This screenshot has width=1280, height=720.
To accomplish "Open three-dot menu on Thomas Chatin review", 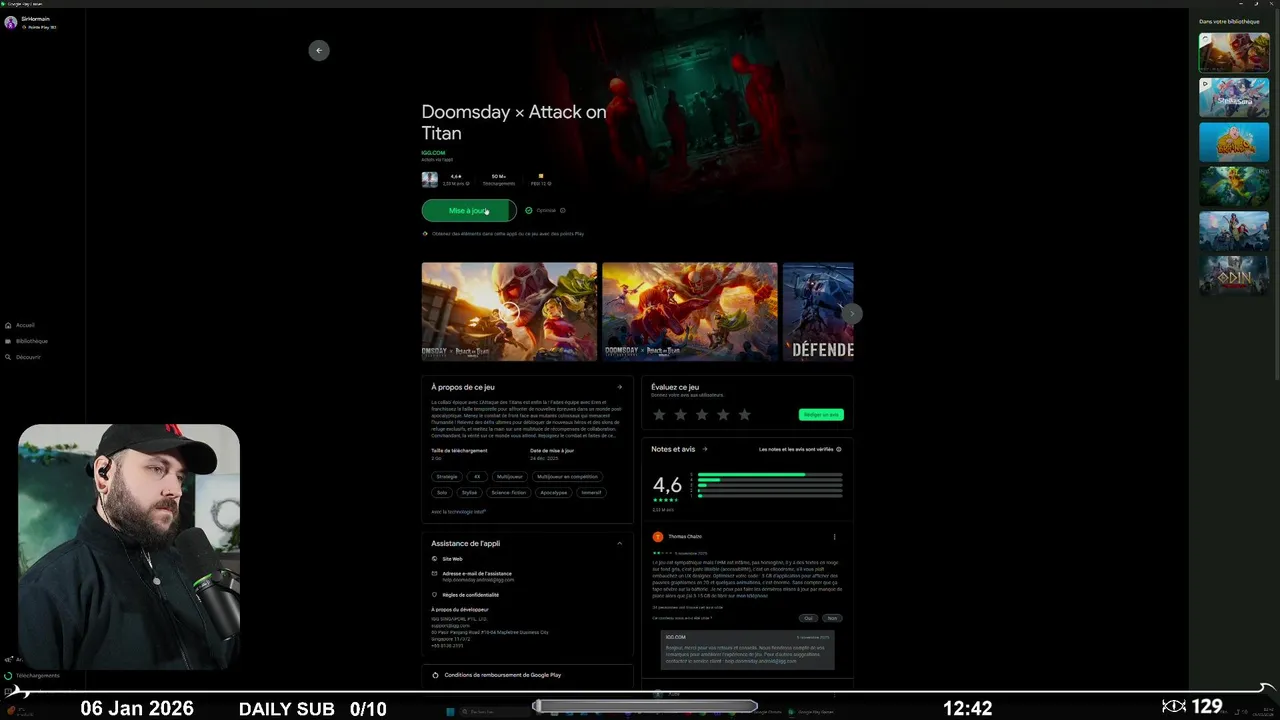I will pos(834,537).
